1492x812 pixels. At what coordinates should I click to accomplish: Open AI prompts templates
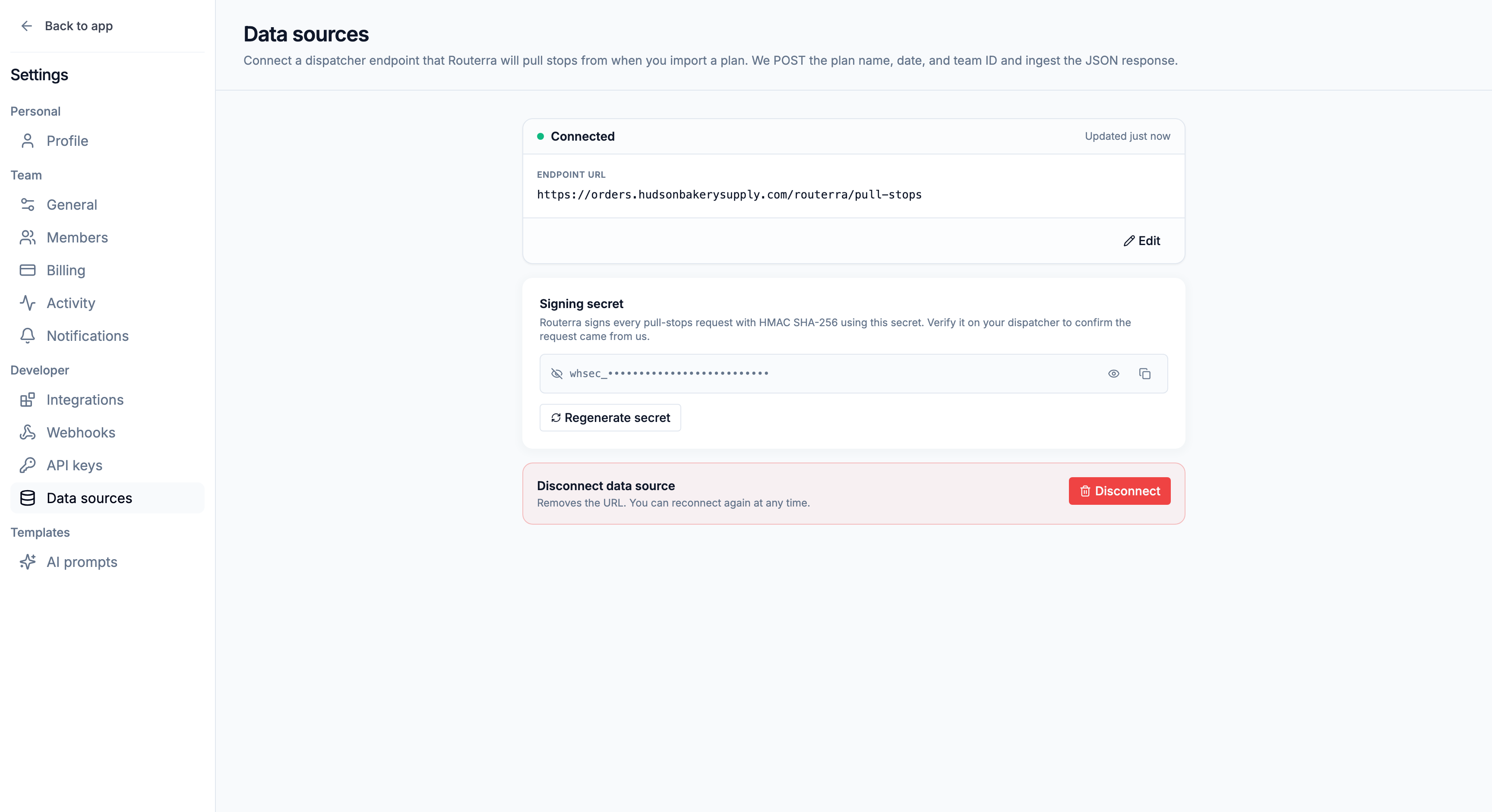click(107, 562)
